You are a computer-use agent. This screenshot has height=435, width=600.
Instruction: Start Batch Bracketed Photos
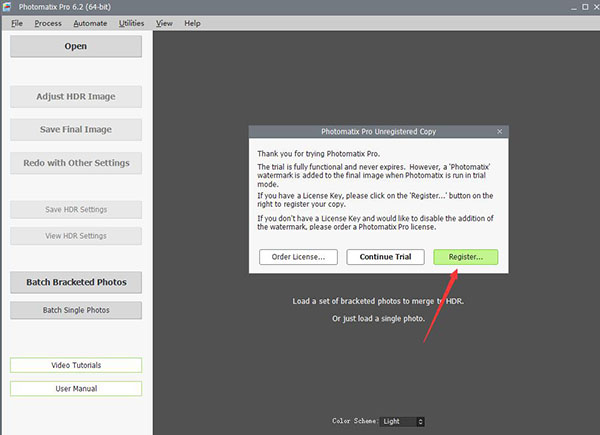point(76,282)
